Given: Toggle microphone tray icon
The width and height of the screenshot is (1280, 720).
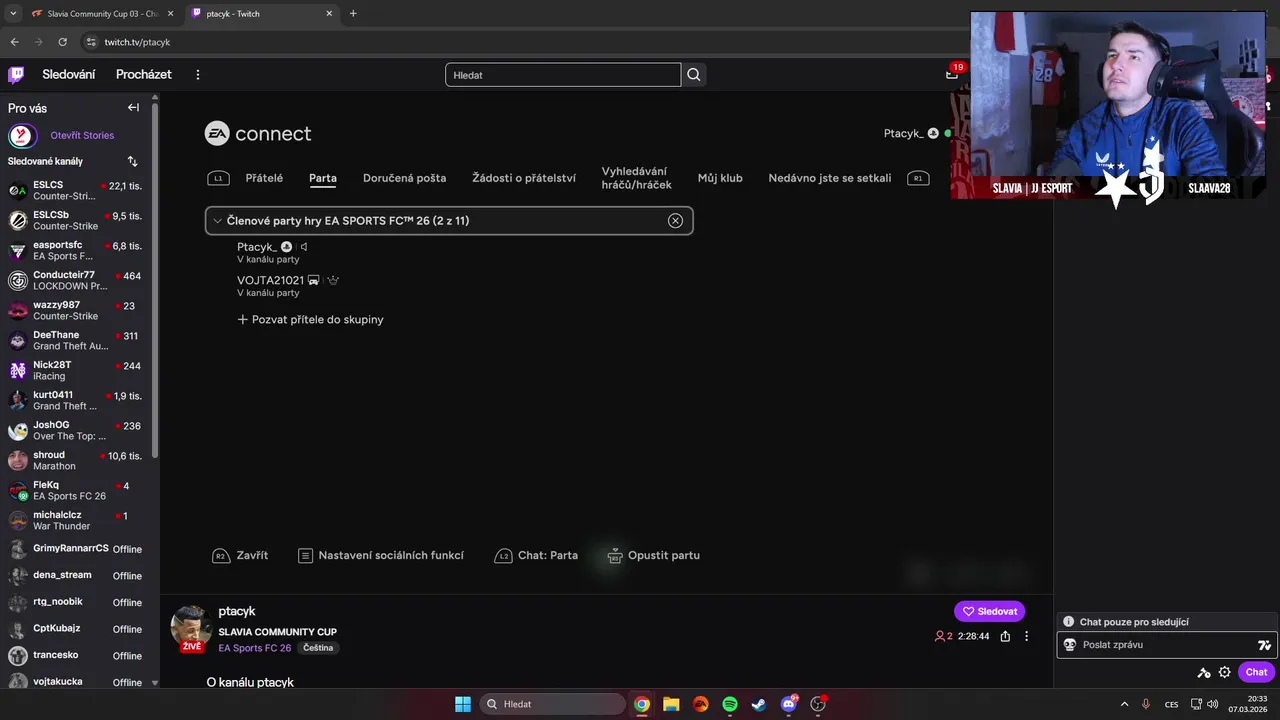Looking at the screenshot, I should coord(1146,704).
